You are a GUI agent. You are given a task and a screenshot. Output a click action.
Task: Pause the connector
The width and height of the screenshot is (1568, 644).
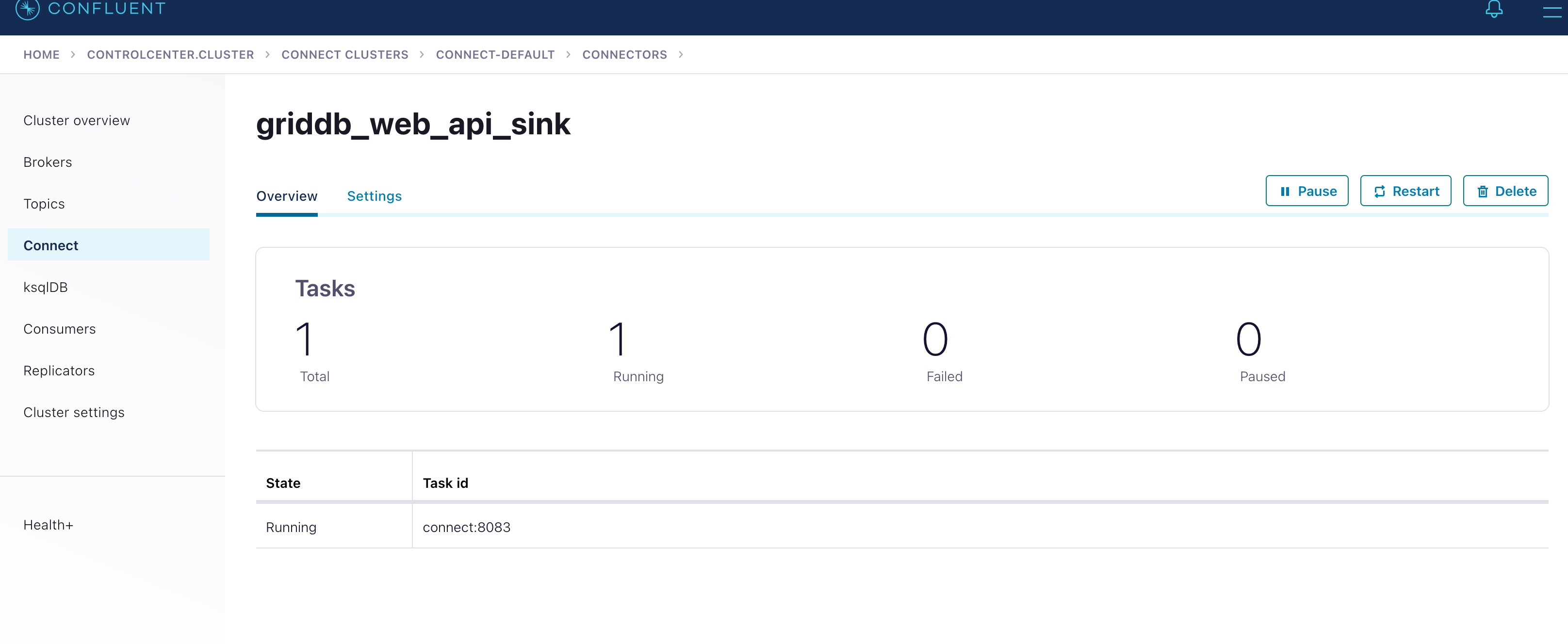click(1307, 191)
